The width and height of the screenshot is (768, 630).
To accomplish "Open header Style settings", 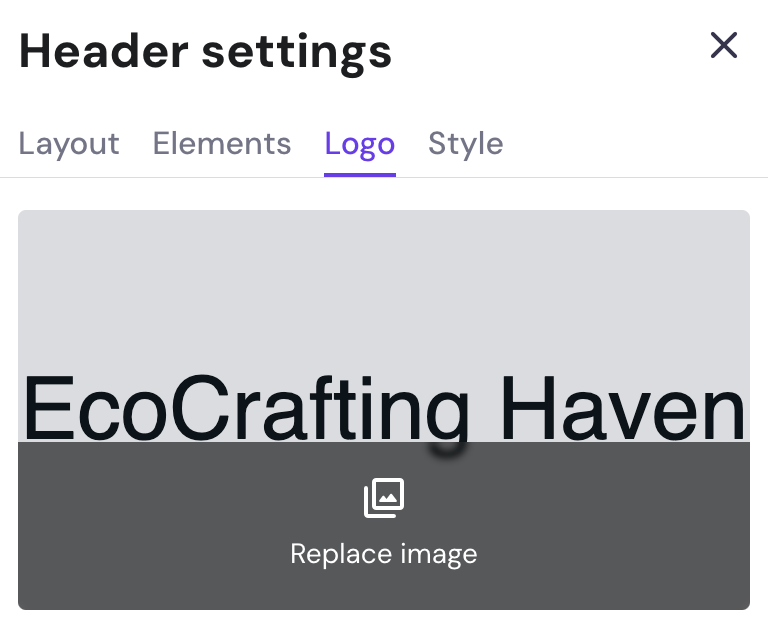I will click(x=465, y=144).
